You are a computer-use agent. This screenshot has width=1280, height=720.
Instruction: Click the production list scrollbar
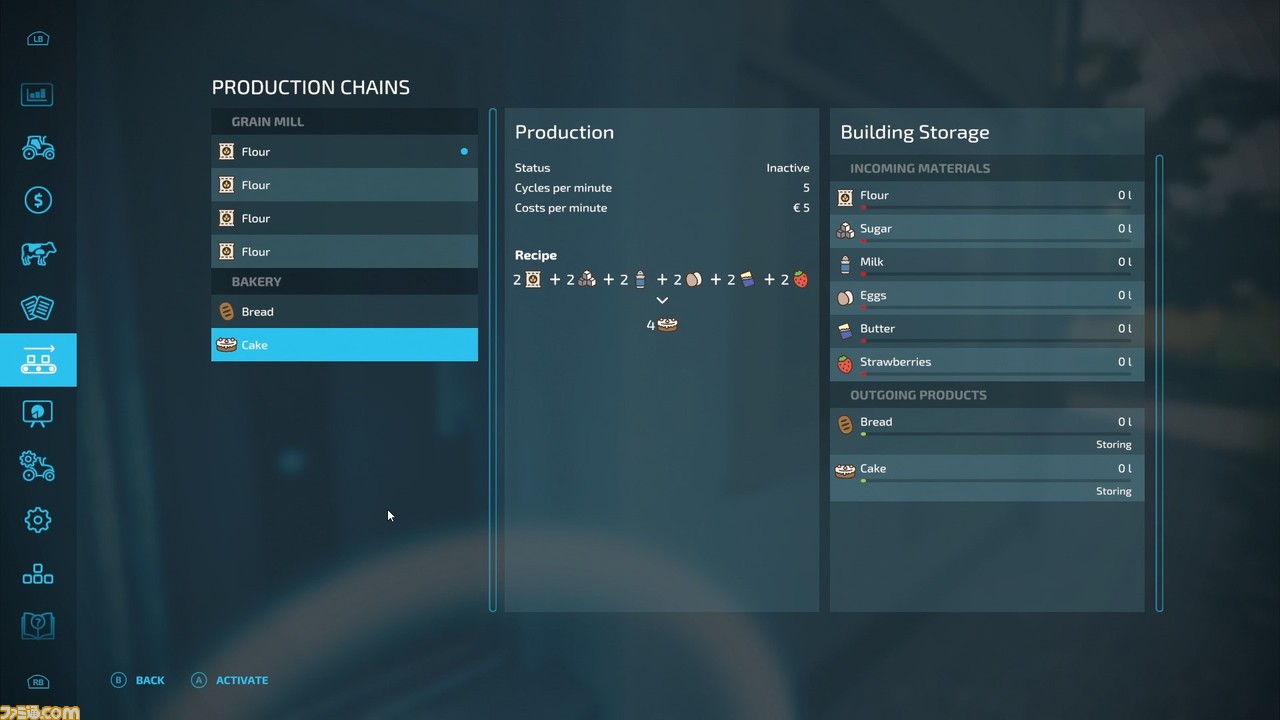coord(493,359)
